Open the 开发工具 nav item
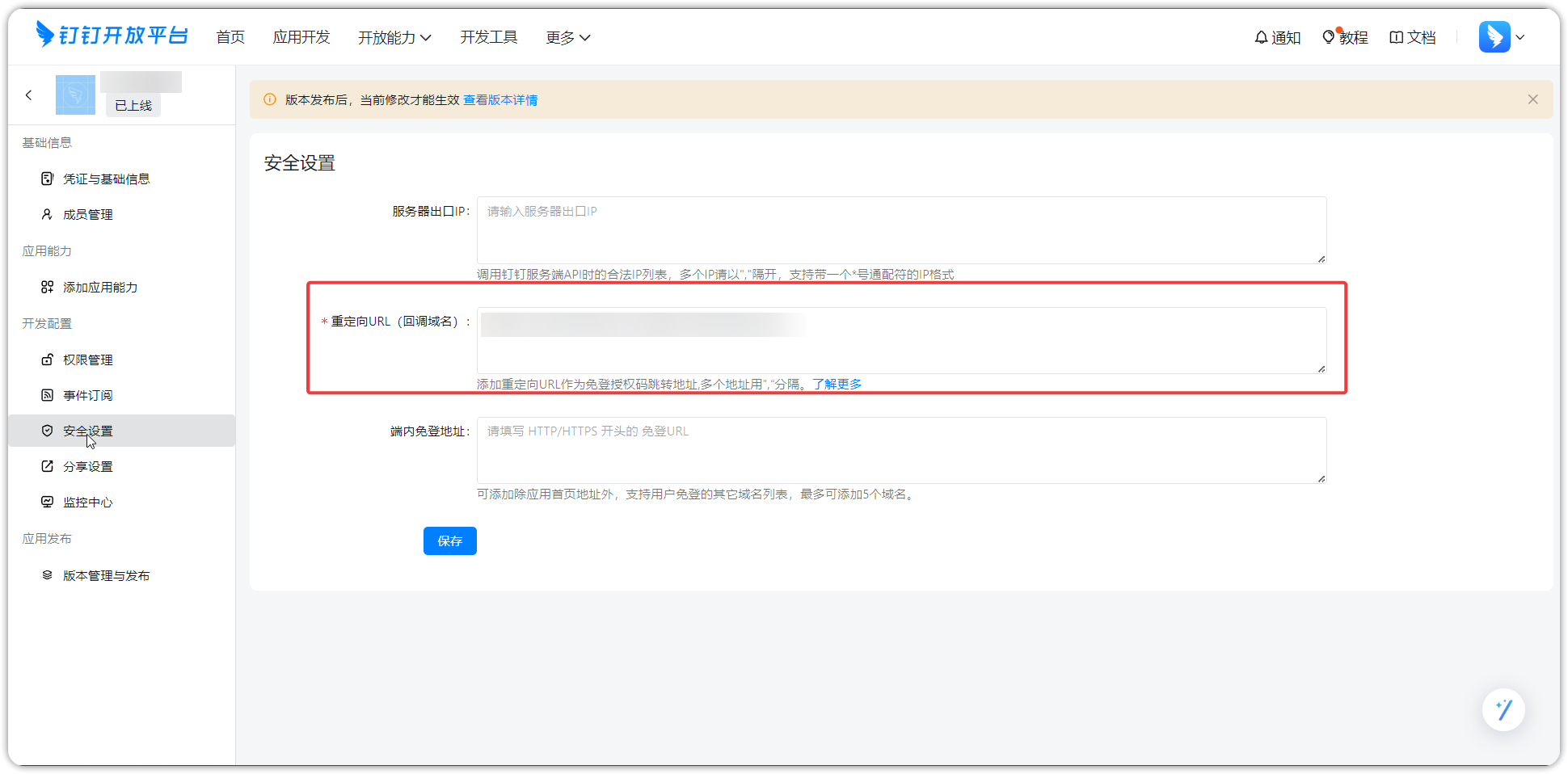1568x774 pixels. click(x=489, y=37)
